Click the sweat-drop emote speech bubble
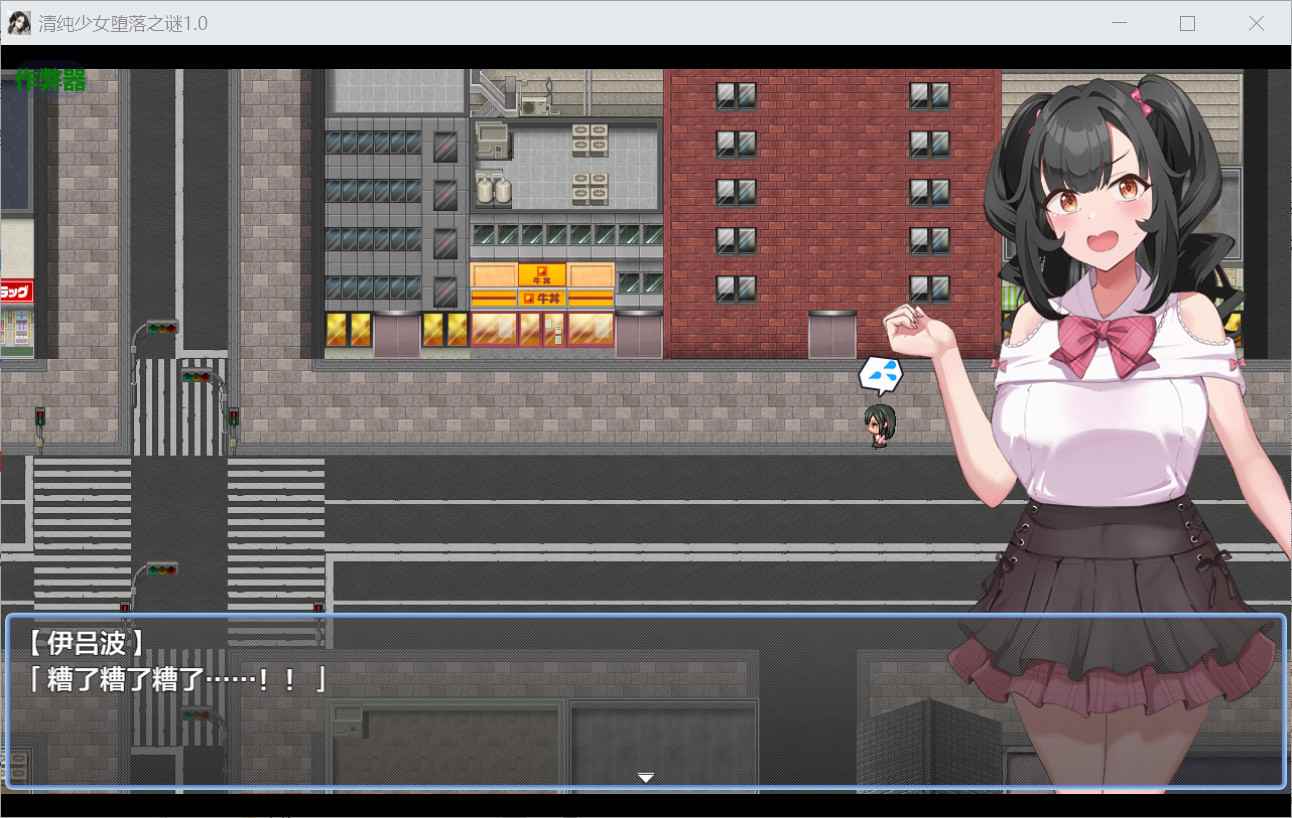 tap(880, 375)
